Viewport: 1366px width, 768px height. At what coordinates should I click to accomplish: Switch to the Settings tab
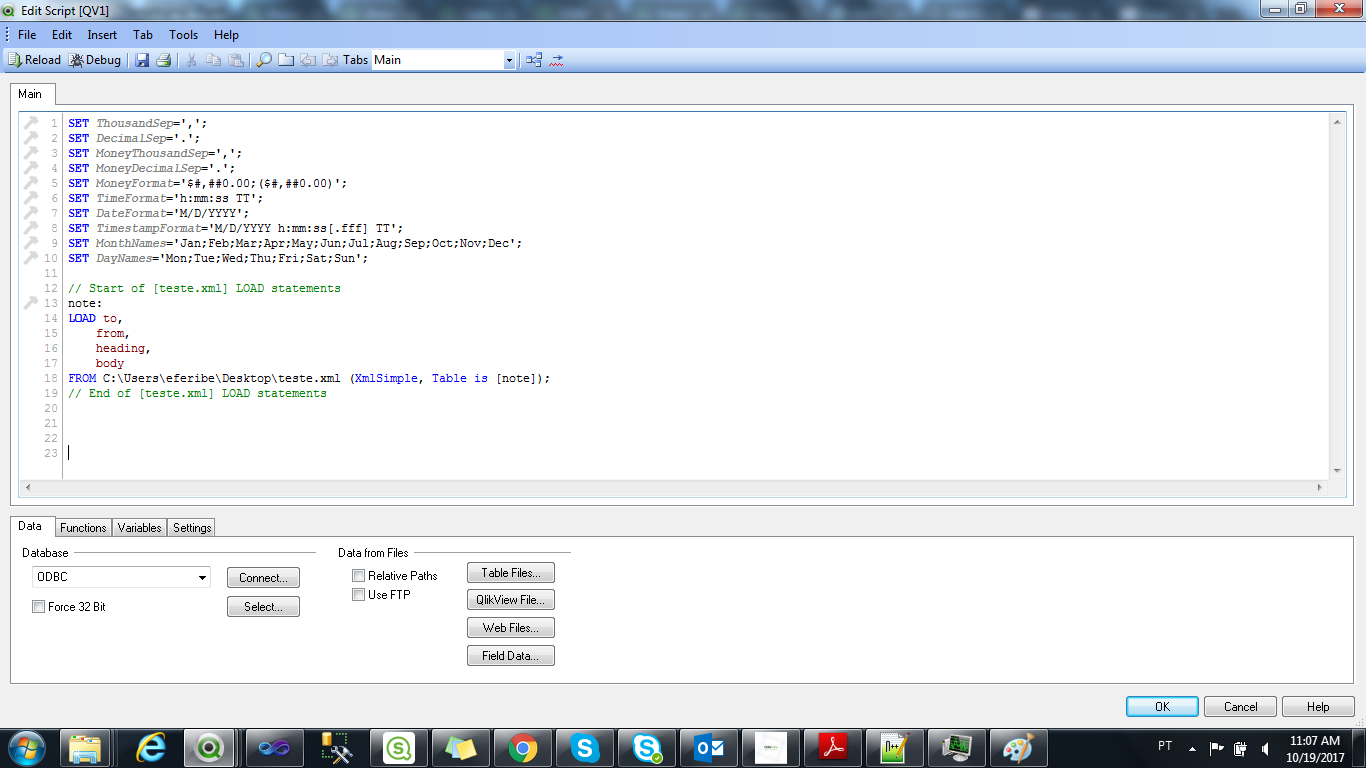[192, 528]
